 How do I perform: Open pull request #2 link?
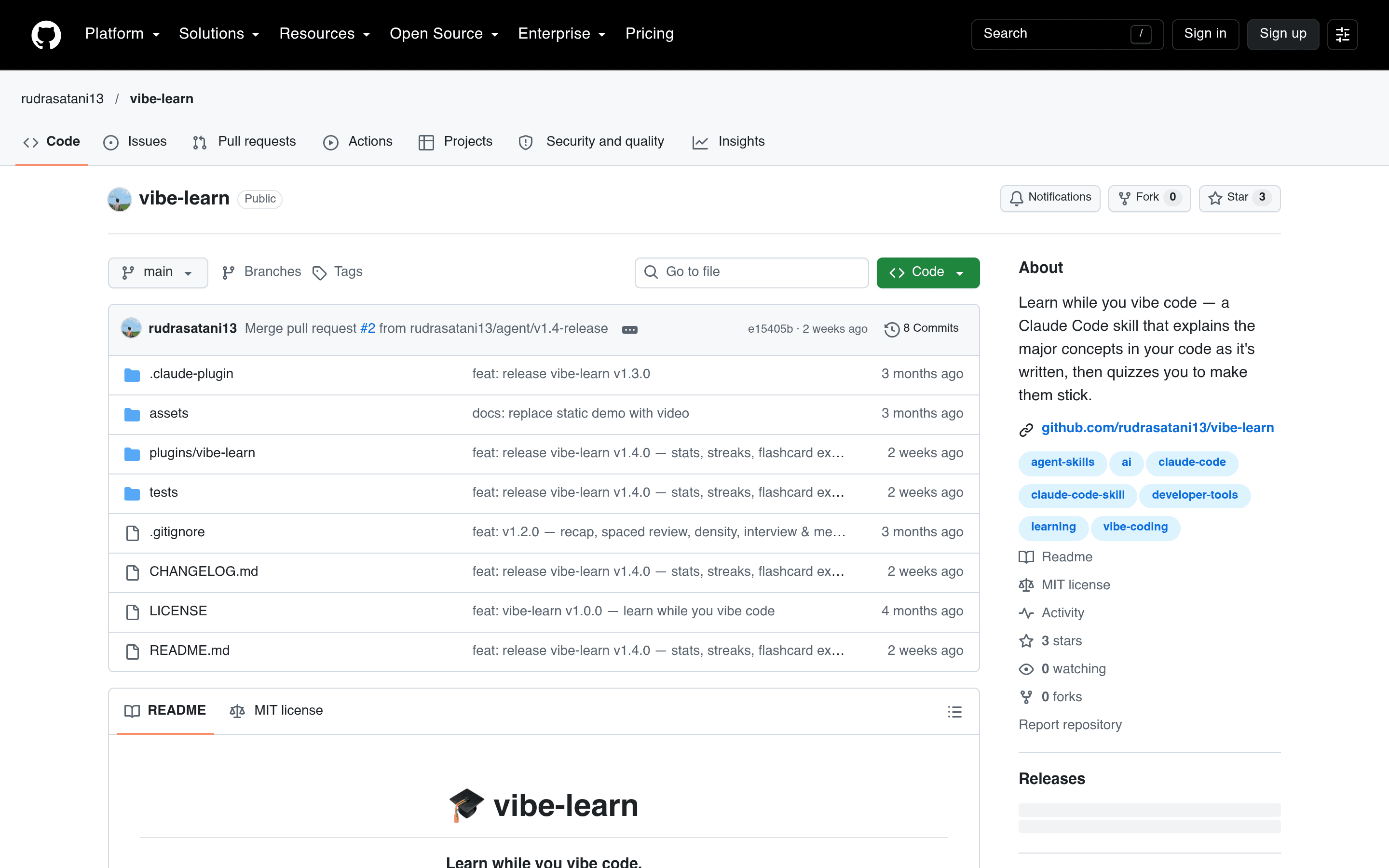[x=368, y=328]
